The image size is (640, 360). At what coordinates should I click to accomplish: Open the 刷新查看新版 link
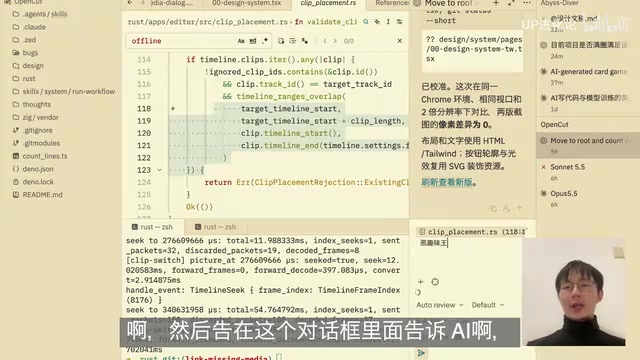pyautogui.click(x=447, y=182)
